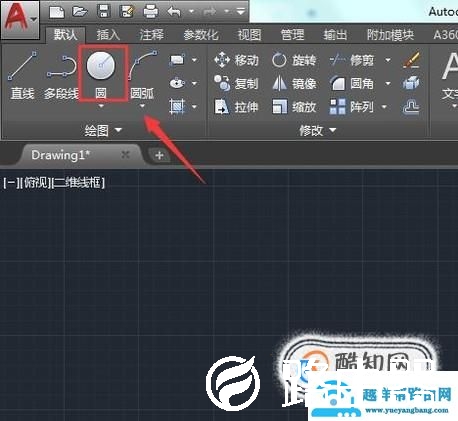Select the Rotate (旋转) tool

294,60
